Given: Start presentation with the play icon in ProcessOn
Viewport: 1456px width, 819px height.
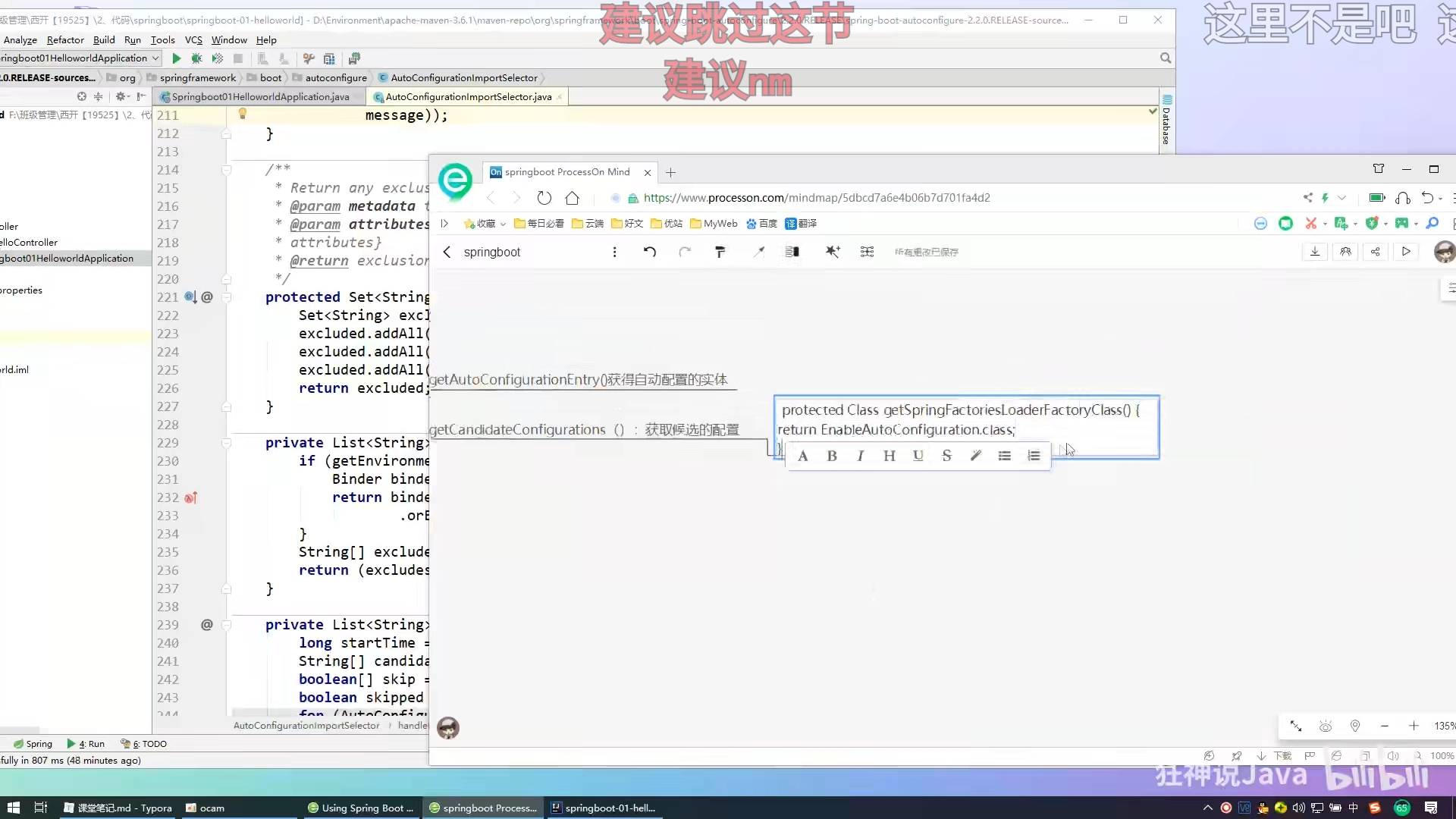Looking at the screenshot, I should tap(1406, 252).
